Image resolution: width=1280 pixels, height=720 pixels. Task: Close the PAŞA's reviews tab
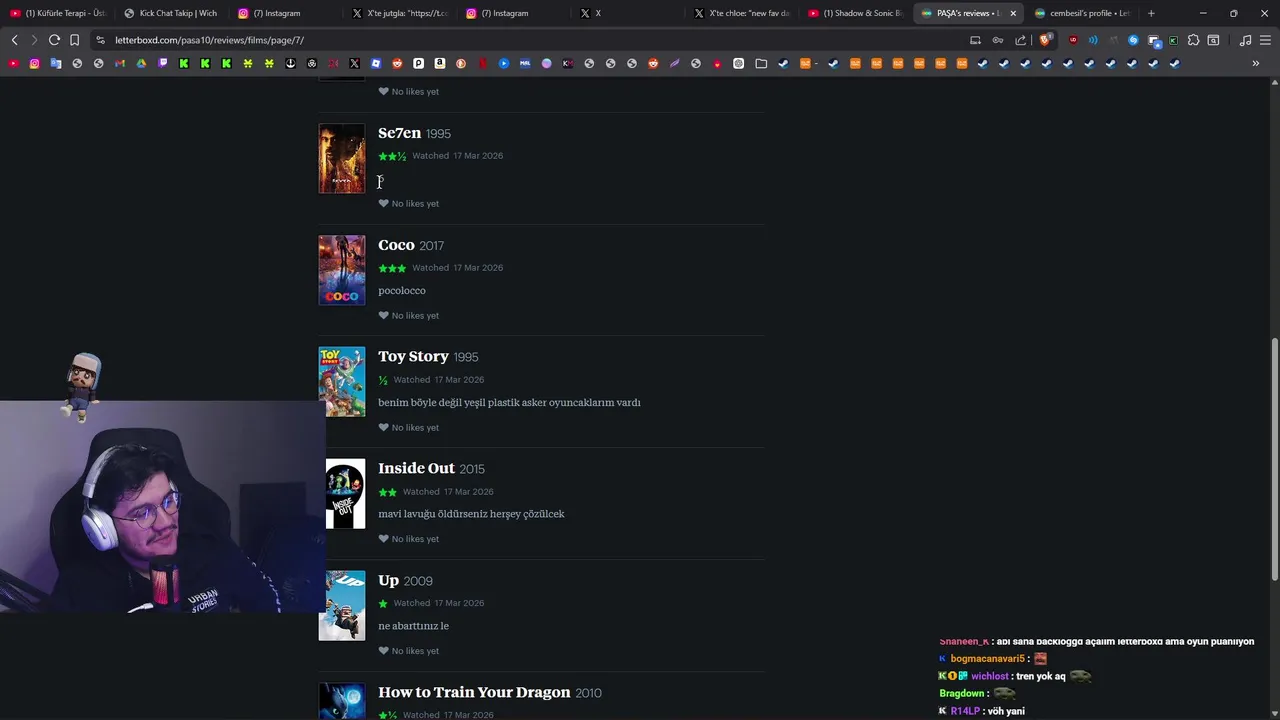(x=1013, y=13)
